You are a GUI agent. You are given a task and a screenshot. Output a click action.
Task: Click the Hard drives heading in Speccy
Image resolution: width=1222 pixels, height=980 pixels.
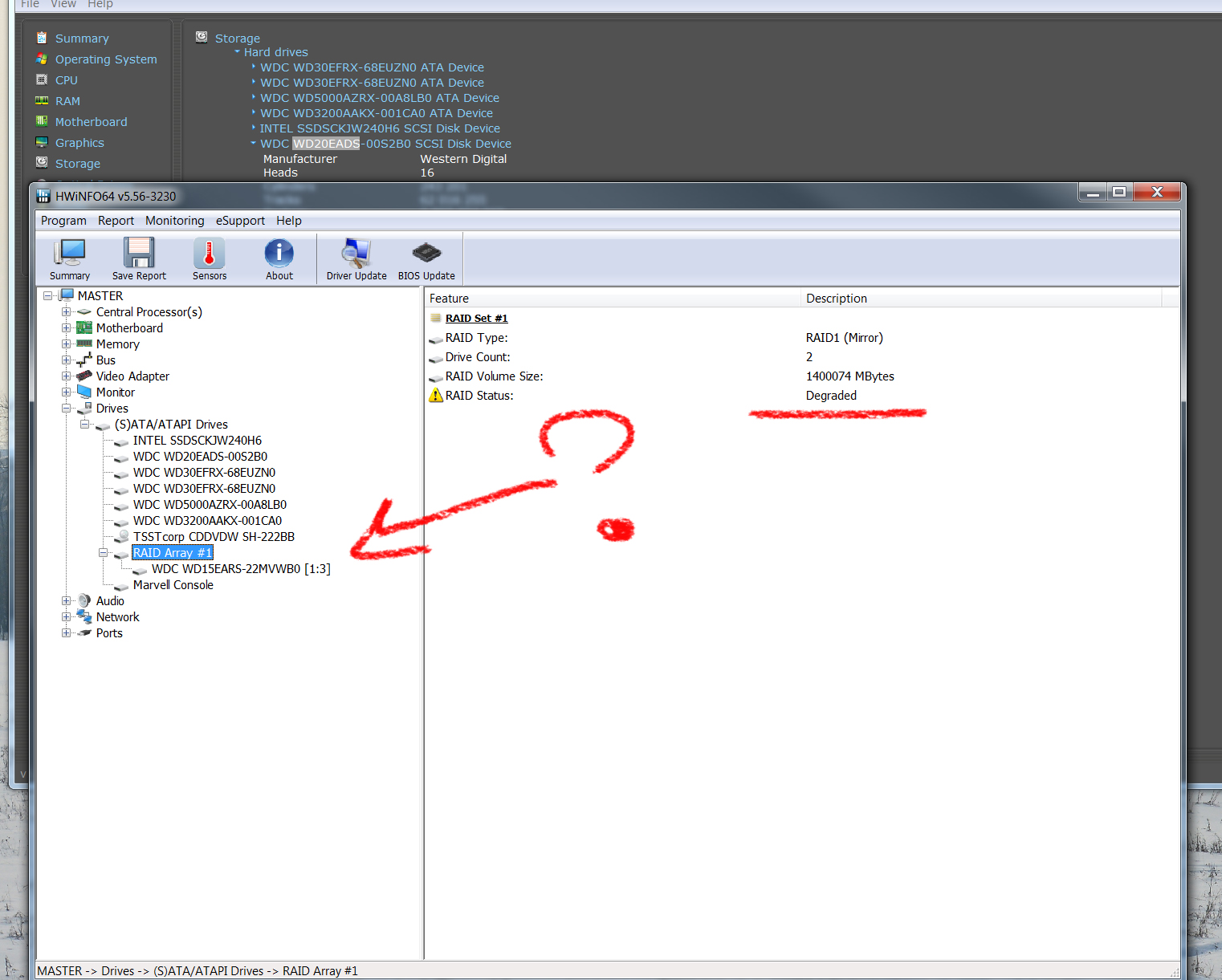pyautogui.click(x=276, y=52)
